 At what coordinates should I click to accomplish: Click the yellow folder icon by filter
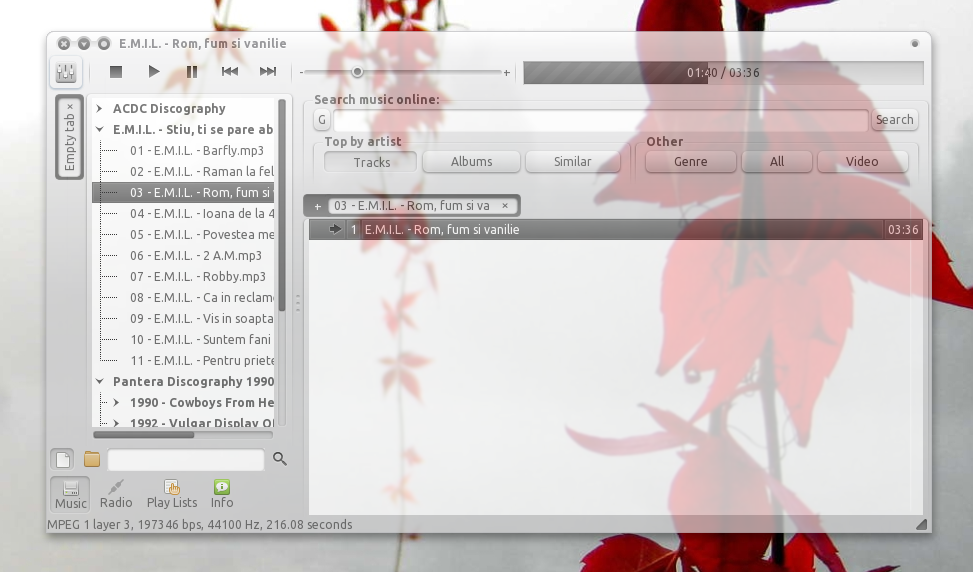[x=92, y=459]
